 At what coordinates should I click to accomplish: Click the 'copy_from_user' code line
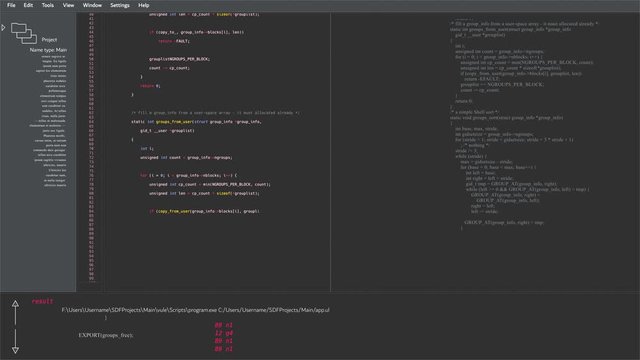(204, 211)
